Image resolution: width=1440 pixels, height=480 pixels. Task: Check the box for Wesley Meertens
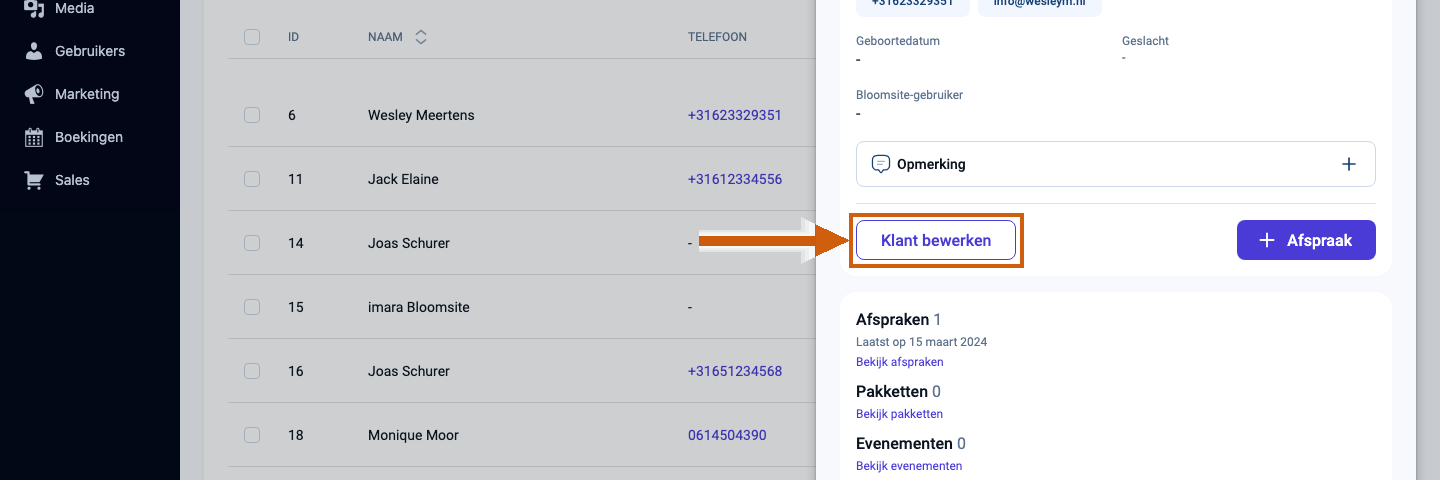pyautogui.click(x=252, y=115)
